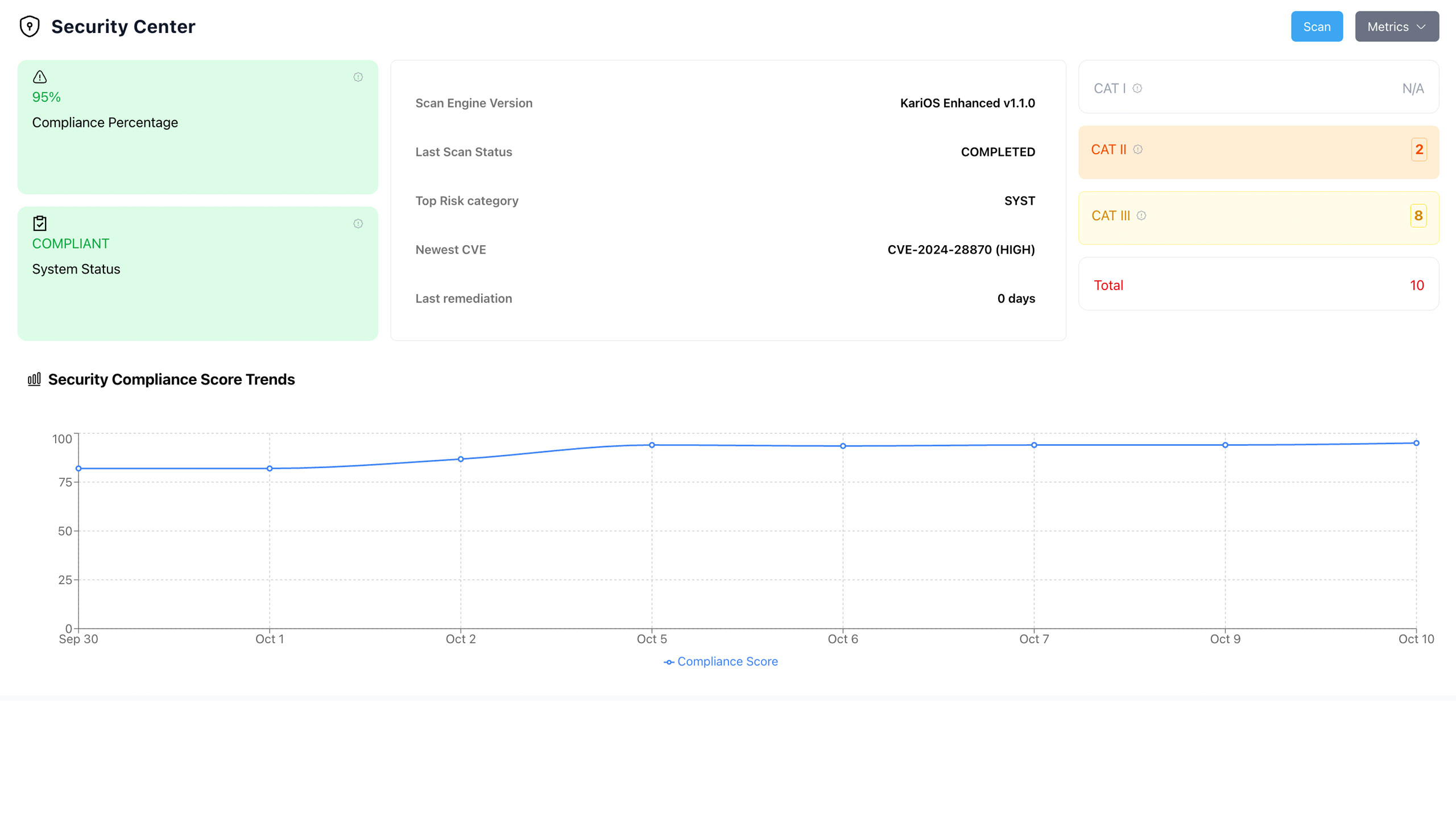Screen dimensions: 1456x819
Task: Start a new scan with Scan button
Action: pyautogui.click(x=1316, y=27)
